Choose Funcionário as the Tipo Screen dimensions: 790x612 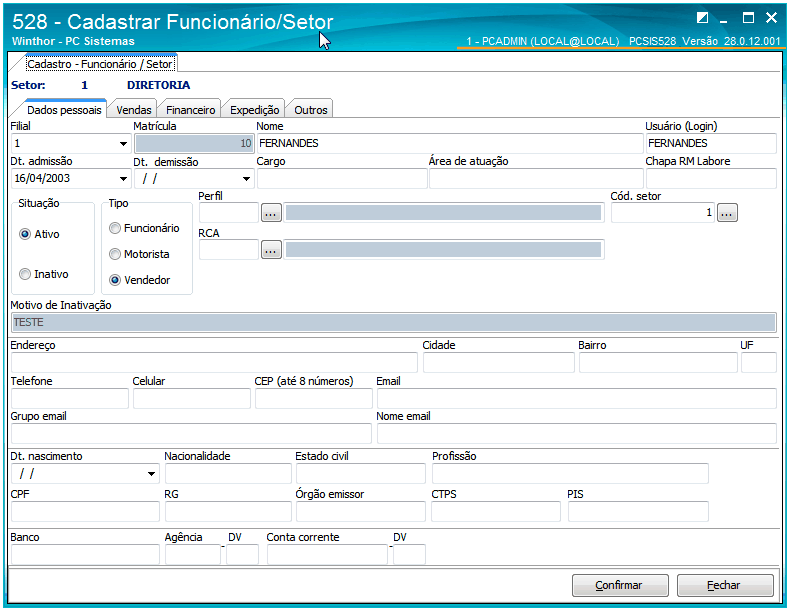pos(115,228)
